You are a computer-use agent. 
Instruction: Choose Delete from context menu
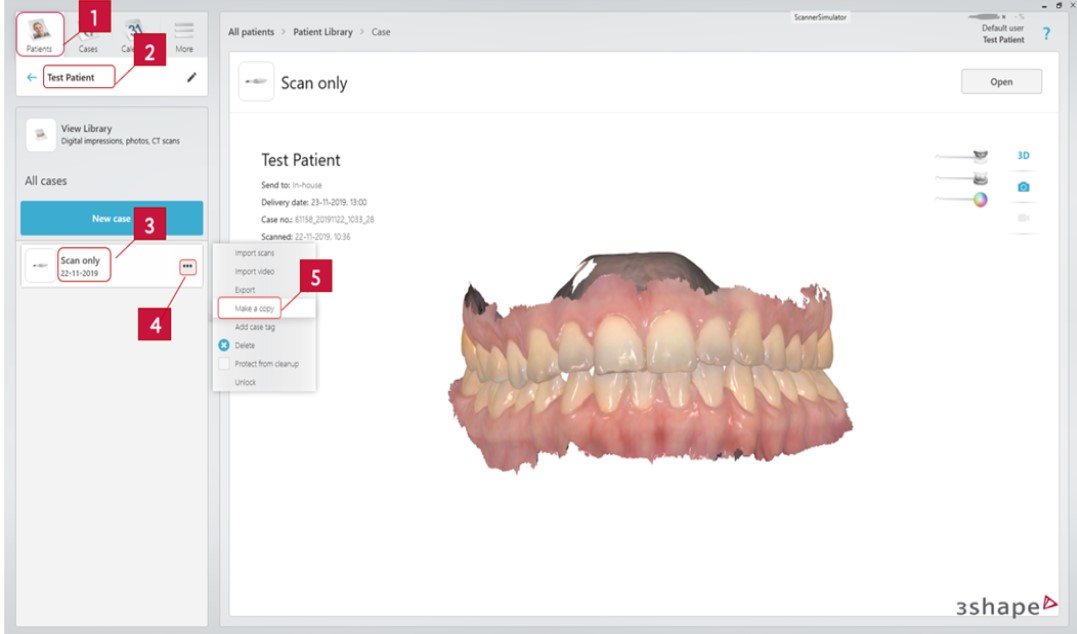245,346
